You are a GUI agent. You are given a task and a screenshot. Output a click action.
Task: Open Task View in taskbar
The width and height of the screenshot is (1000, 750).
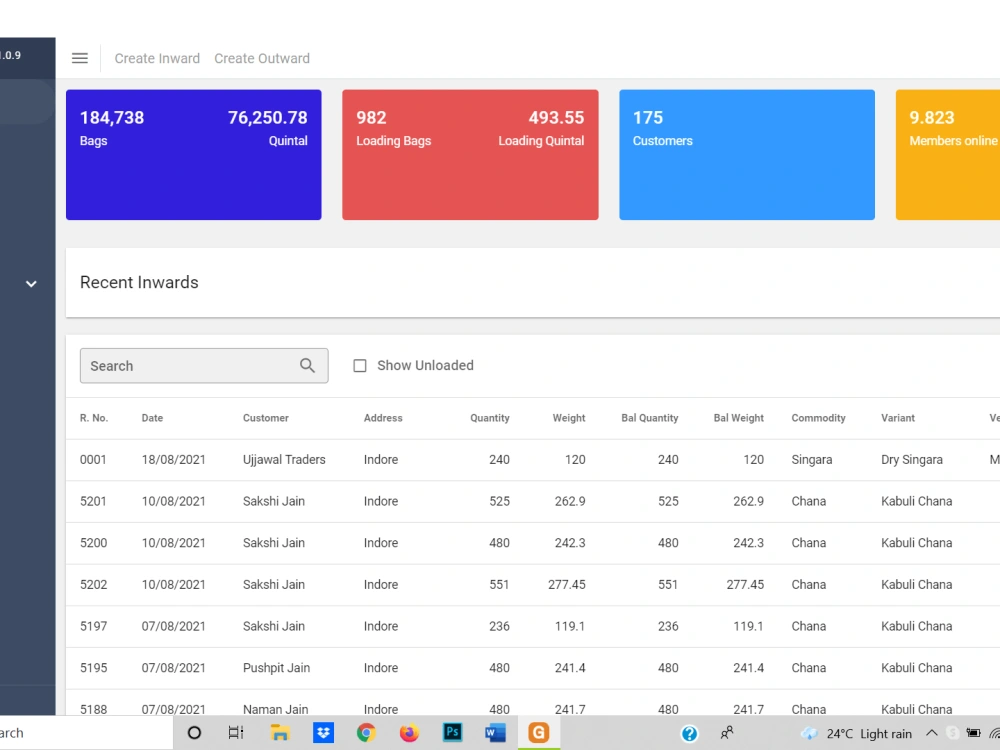[x=236, y=733]
